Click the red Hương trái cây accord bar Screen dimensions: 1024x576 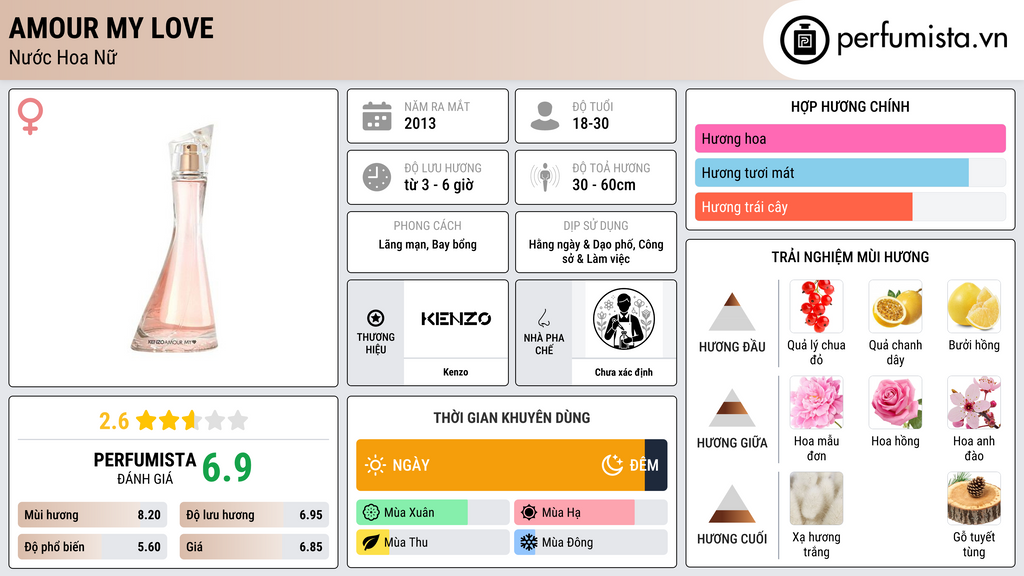[804, 206]
